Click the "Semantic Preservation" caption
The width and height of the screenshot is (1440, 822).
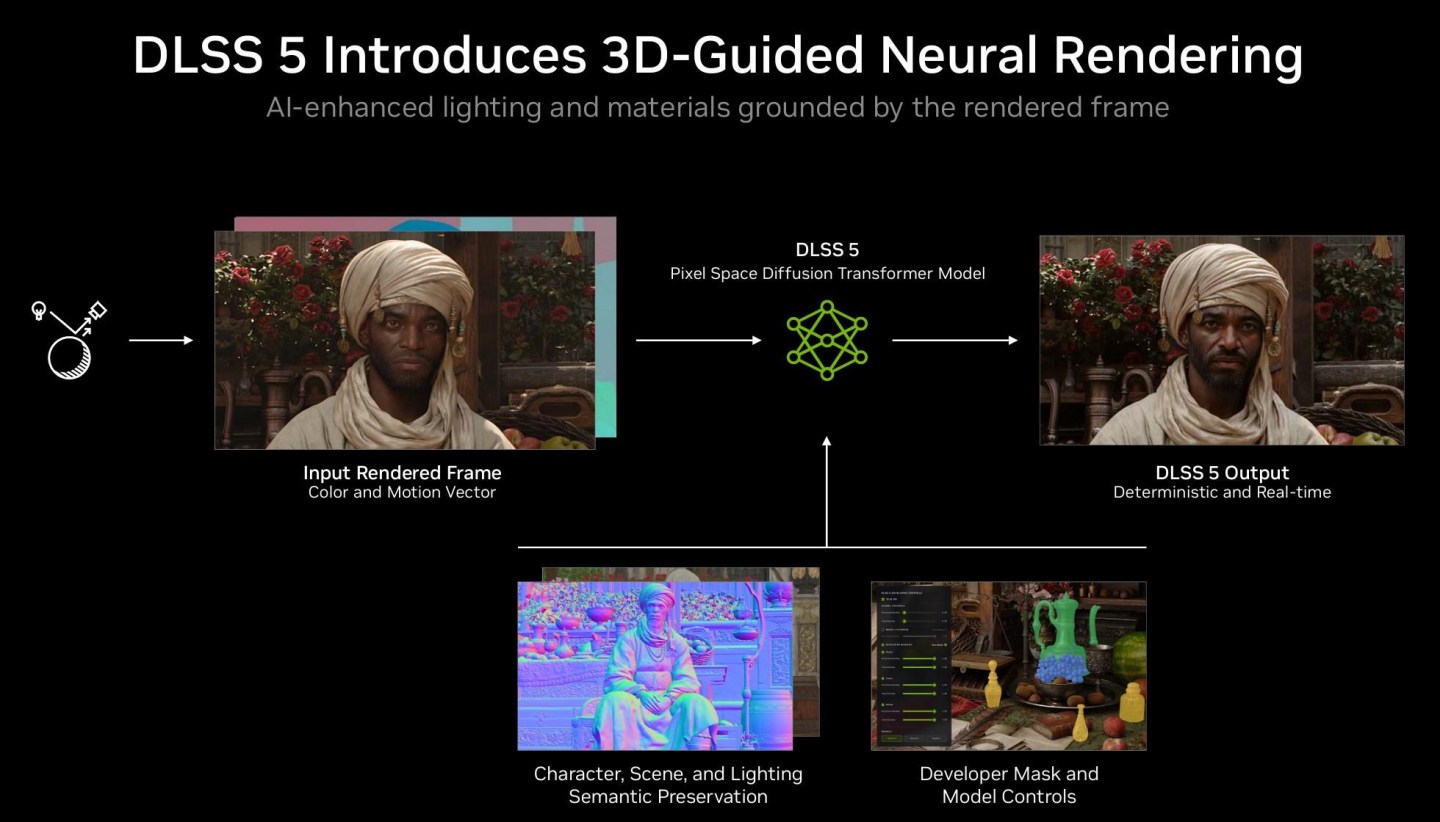668,797
